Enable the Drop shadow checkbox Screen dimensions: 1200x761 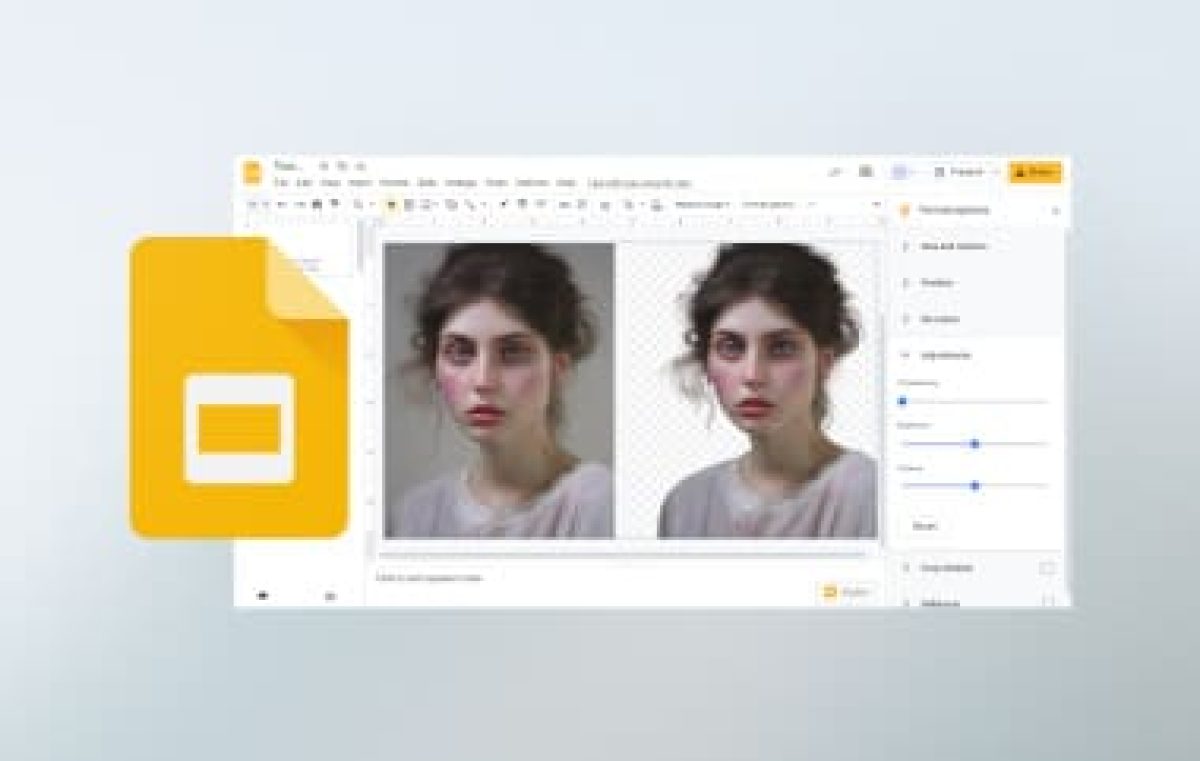1047,568
